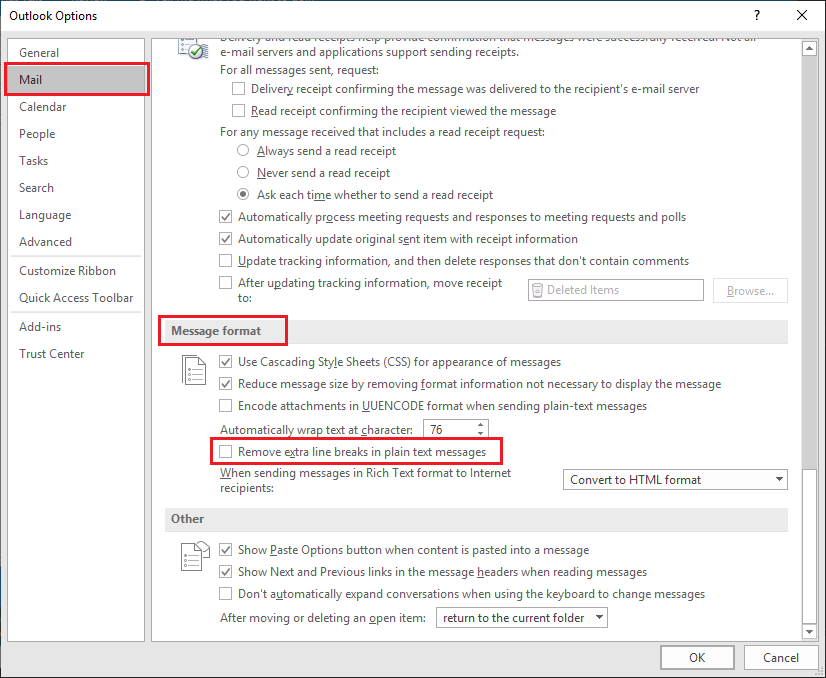Enable Delivery receipt confirming delivery checkbox
826x678 pixels.
click(x=239, y=89)
